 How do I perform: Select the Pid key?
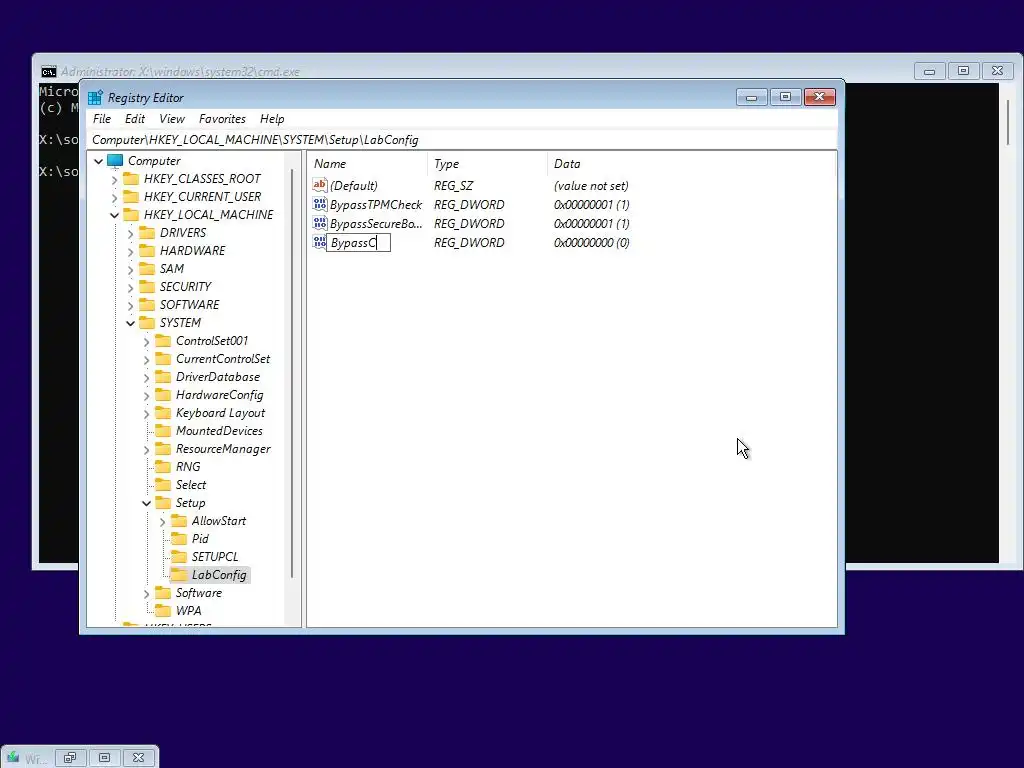(200, 539)
